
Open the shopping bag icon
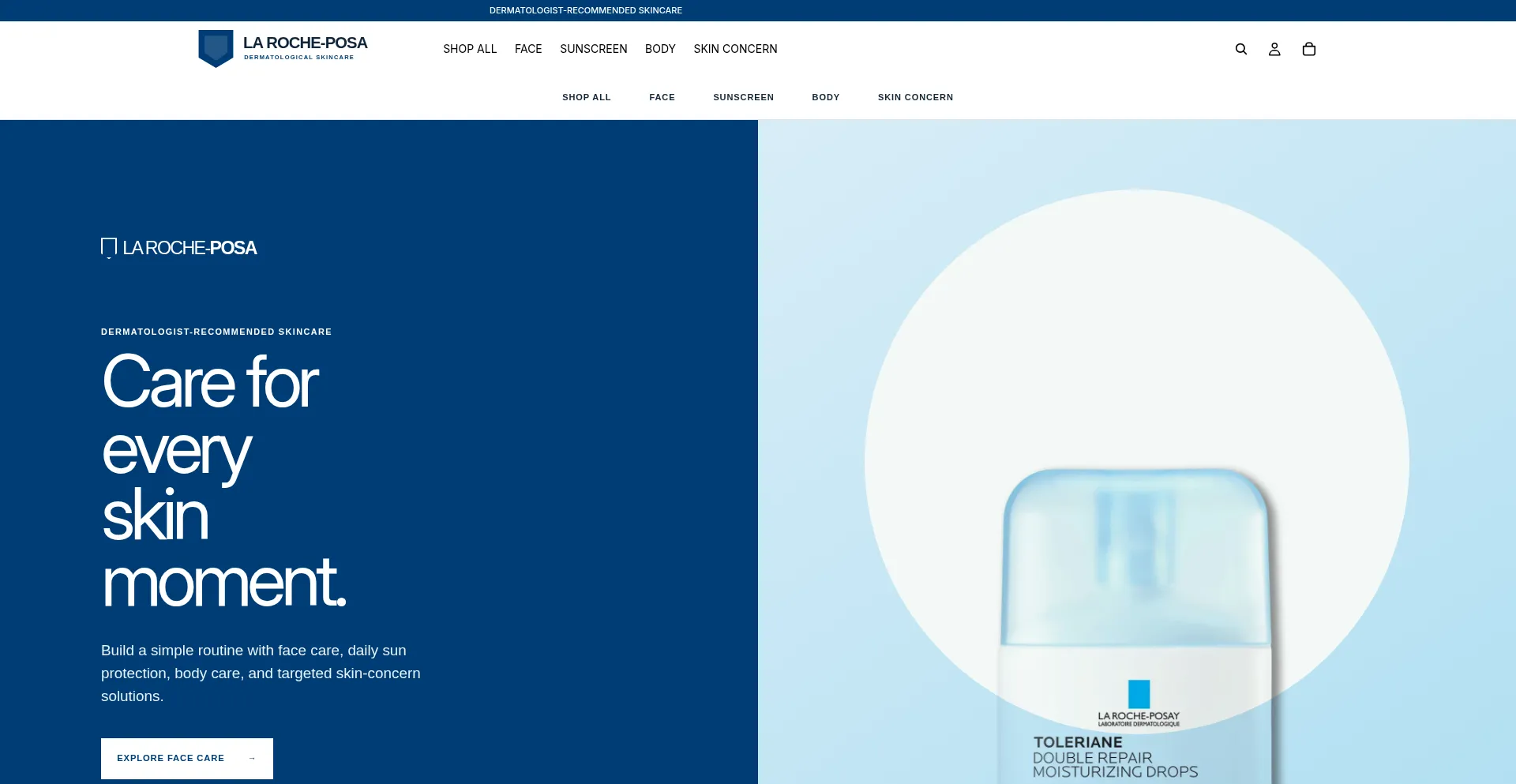1309,49
